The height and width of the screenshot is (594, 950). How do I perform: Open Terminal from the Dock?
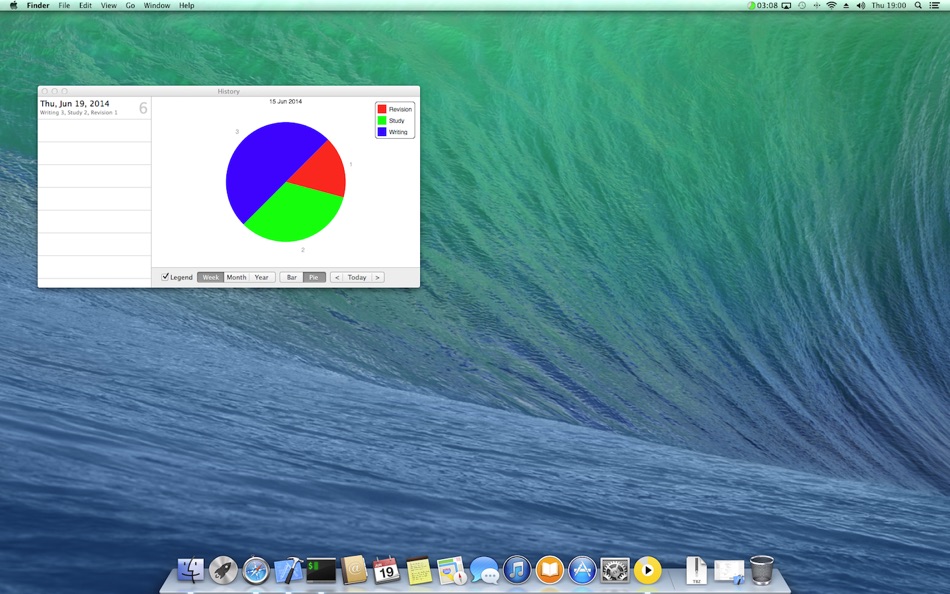[321, 570]
